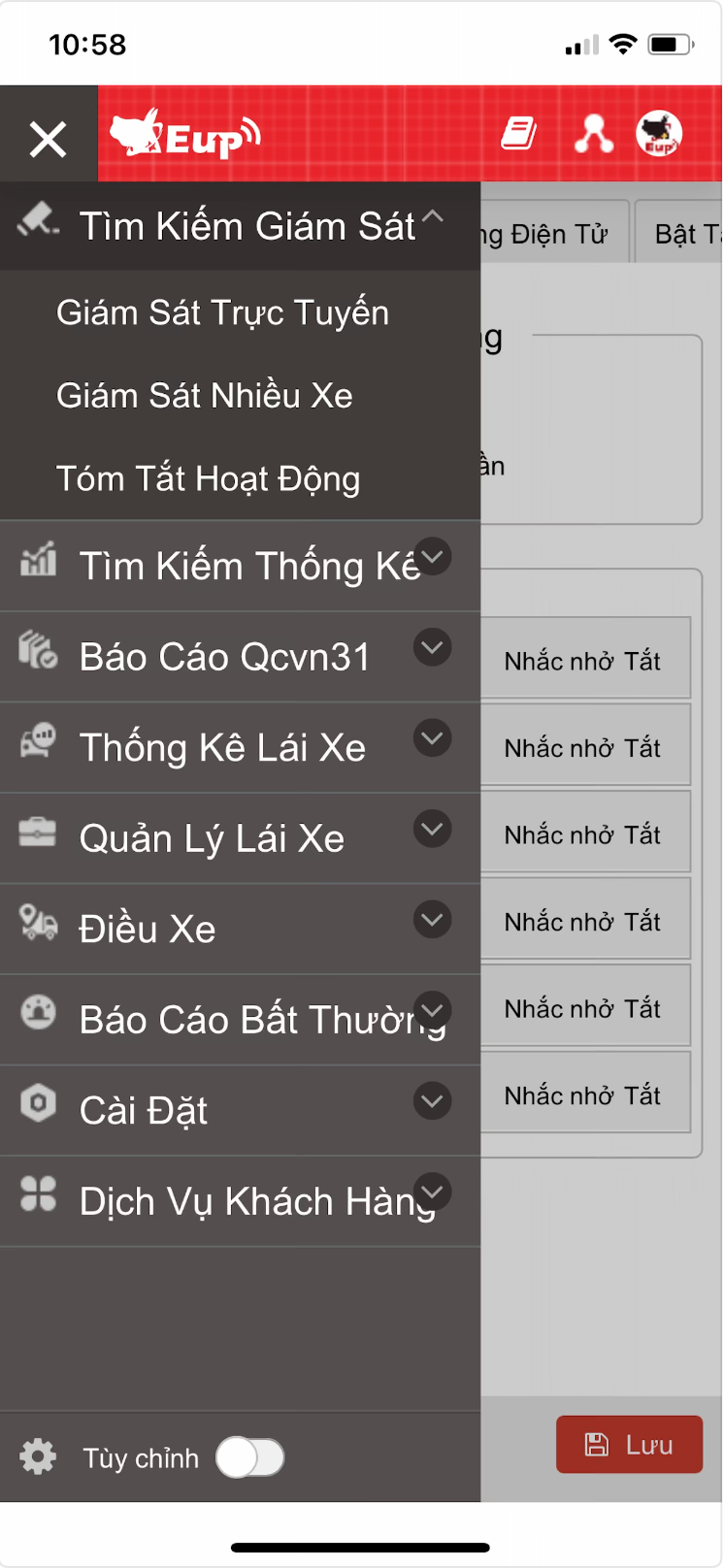
Task: Expand the Cài Đặt menu chevron
Action: point(433,1101)
